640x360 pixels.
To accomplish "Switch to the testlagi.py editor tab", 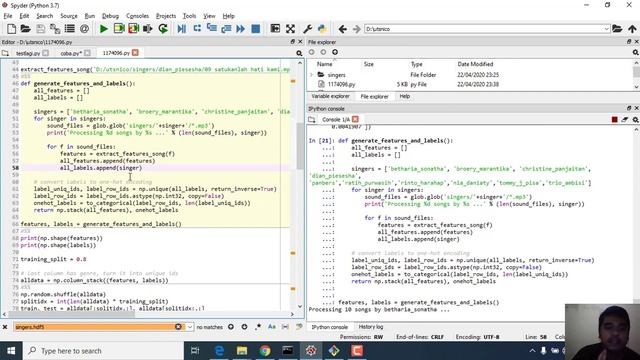I will click(28, 53).
